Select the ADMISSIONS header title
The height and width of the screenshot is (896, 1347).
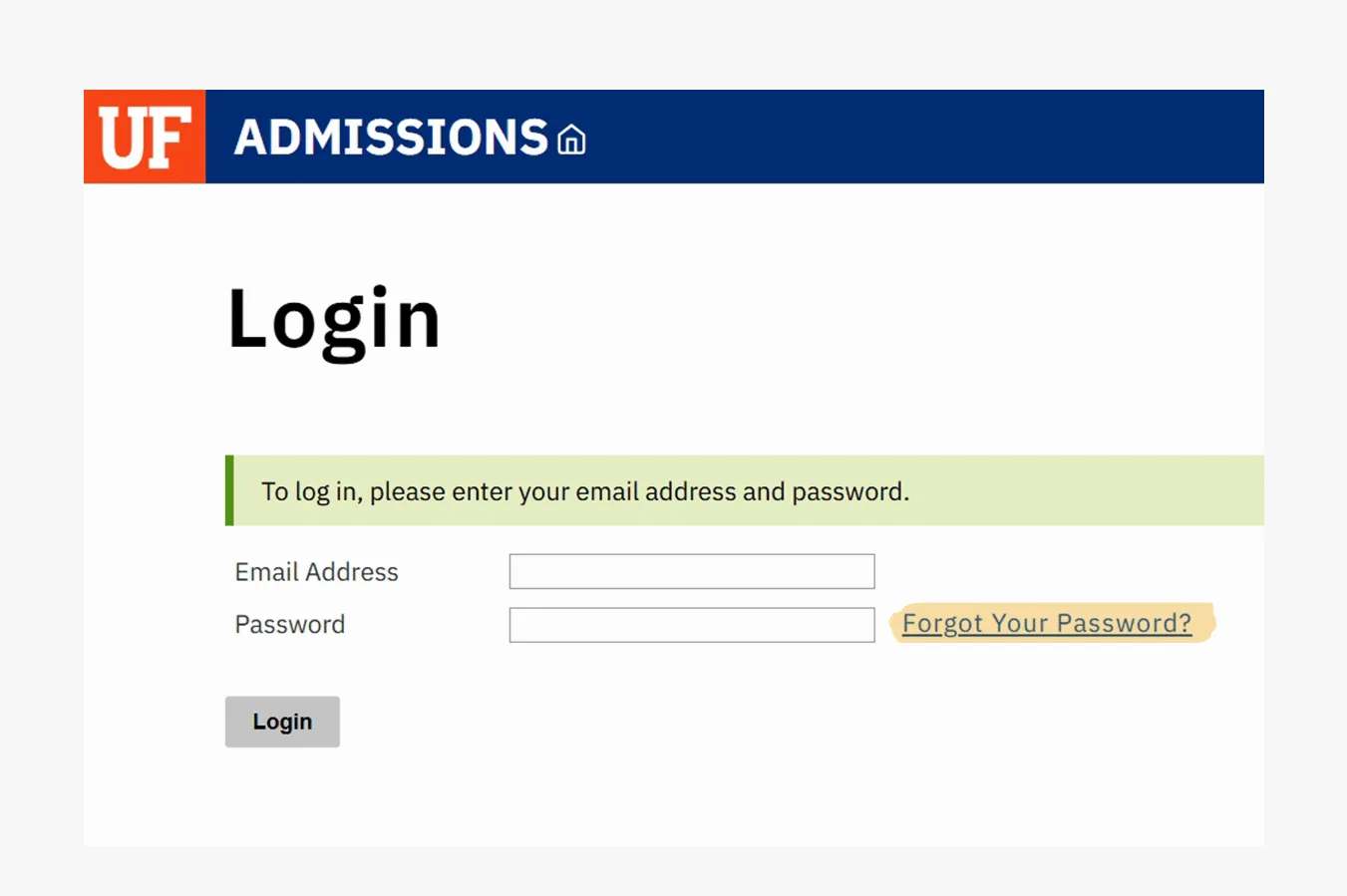[391, 138]
